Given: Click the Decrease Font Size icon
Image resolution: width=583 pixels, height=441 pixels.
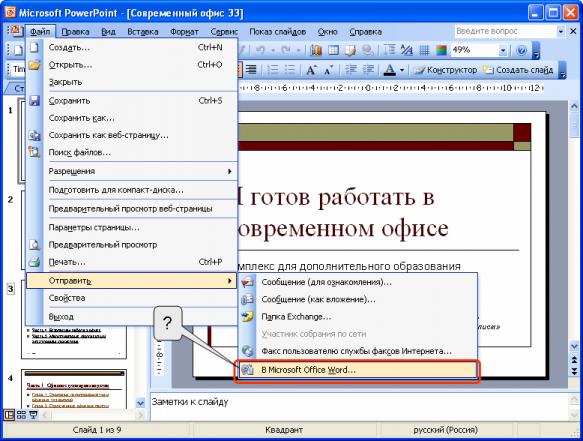Looking at the screenshot, I should coord(329,70).
